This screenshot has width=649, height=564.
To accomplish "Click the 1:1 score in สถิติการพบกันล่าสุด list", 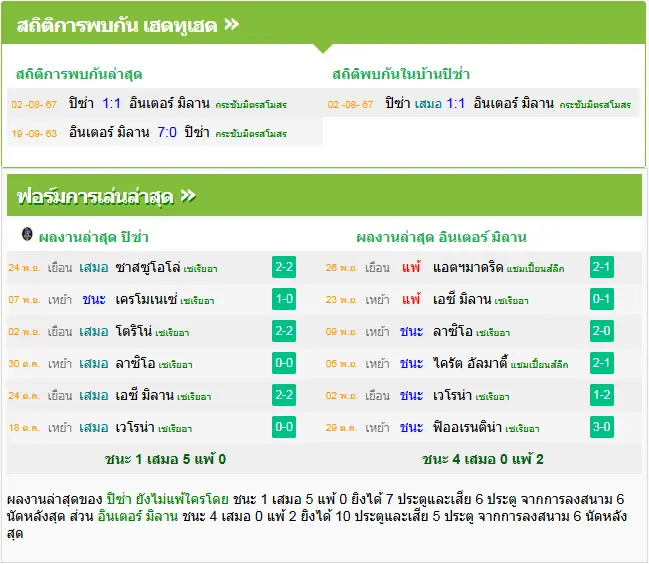I will point(111,103).
